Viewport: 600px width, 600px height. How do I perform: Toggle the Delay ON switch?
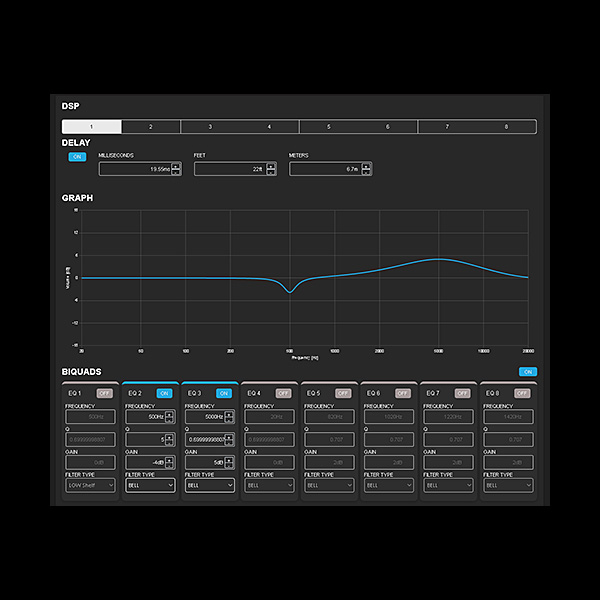[x=76, y=157]
